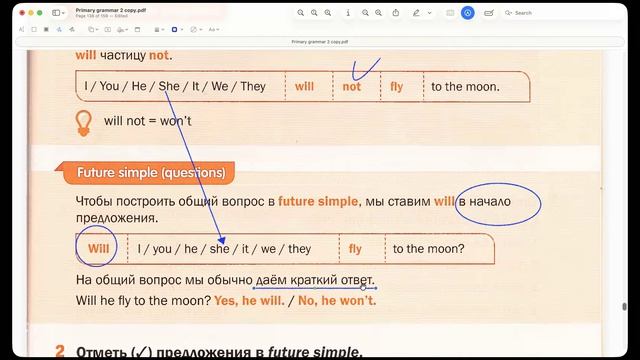The width and height of the screenshot is (640, 360).
Task: Click the word предложения. below the paragraph
Action: tap(117, 218)
